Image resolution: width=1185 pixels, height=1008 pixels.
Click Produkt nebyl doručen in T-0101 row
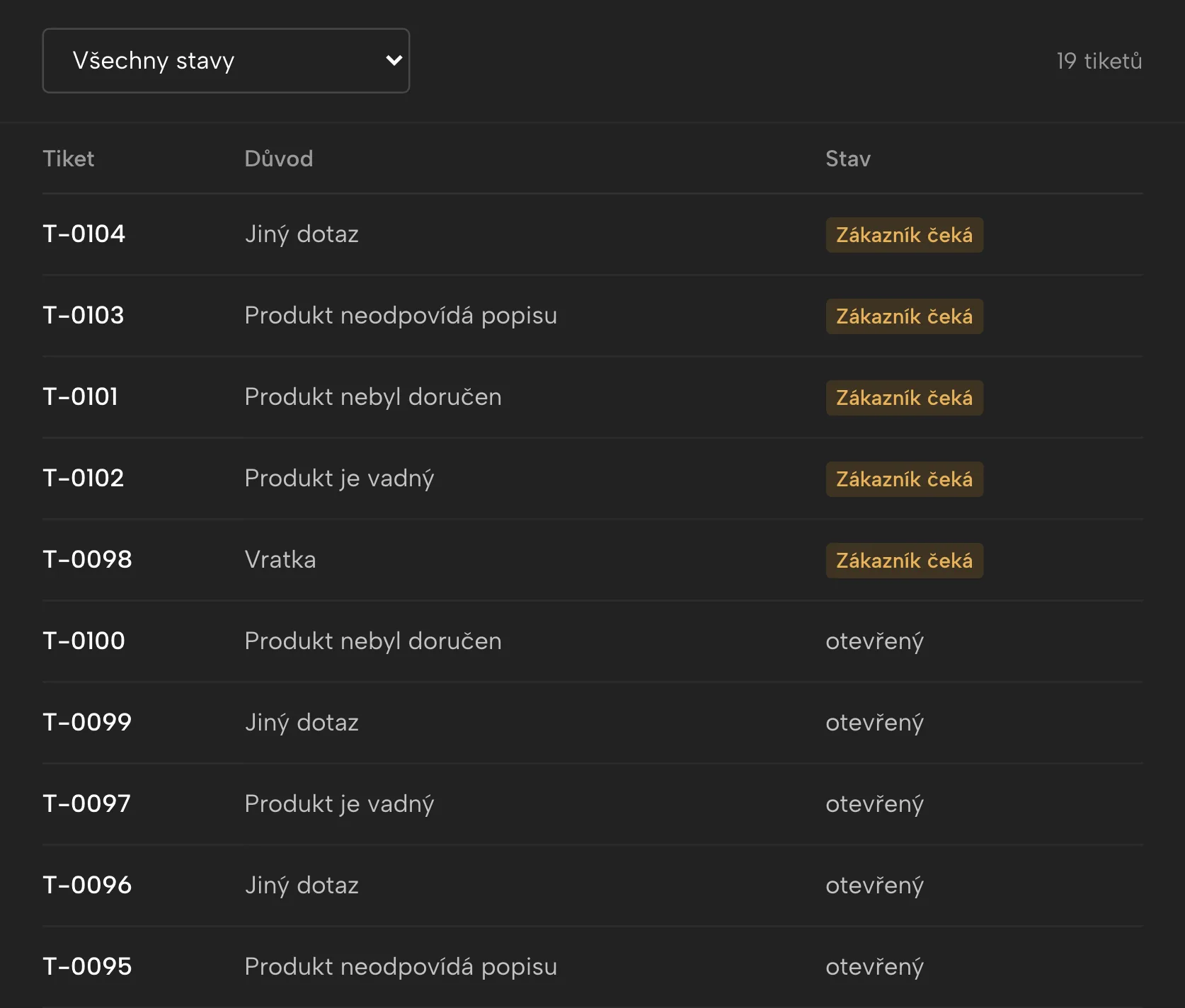click(373, 398)
